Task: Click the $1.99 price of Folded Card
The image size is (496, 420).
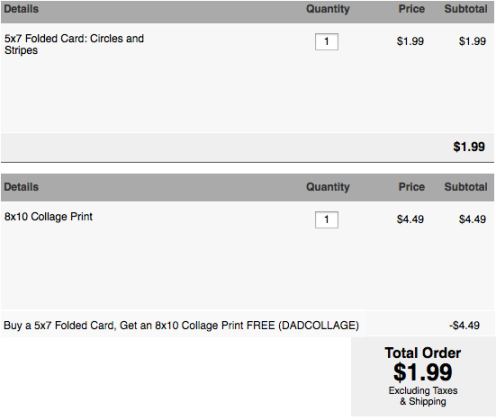Action: [410, 41]
